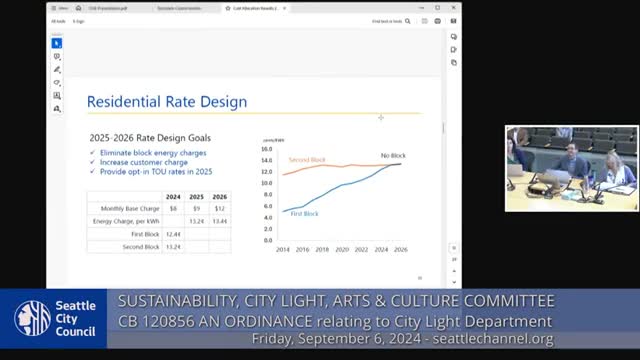This screenshot has width=640, height=360.
Task: Click the presenter webcam video inset
Action: coord(571,169)
